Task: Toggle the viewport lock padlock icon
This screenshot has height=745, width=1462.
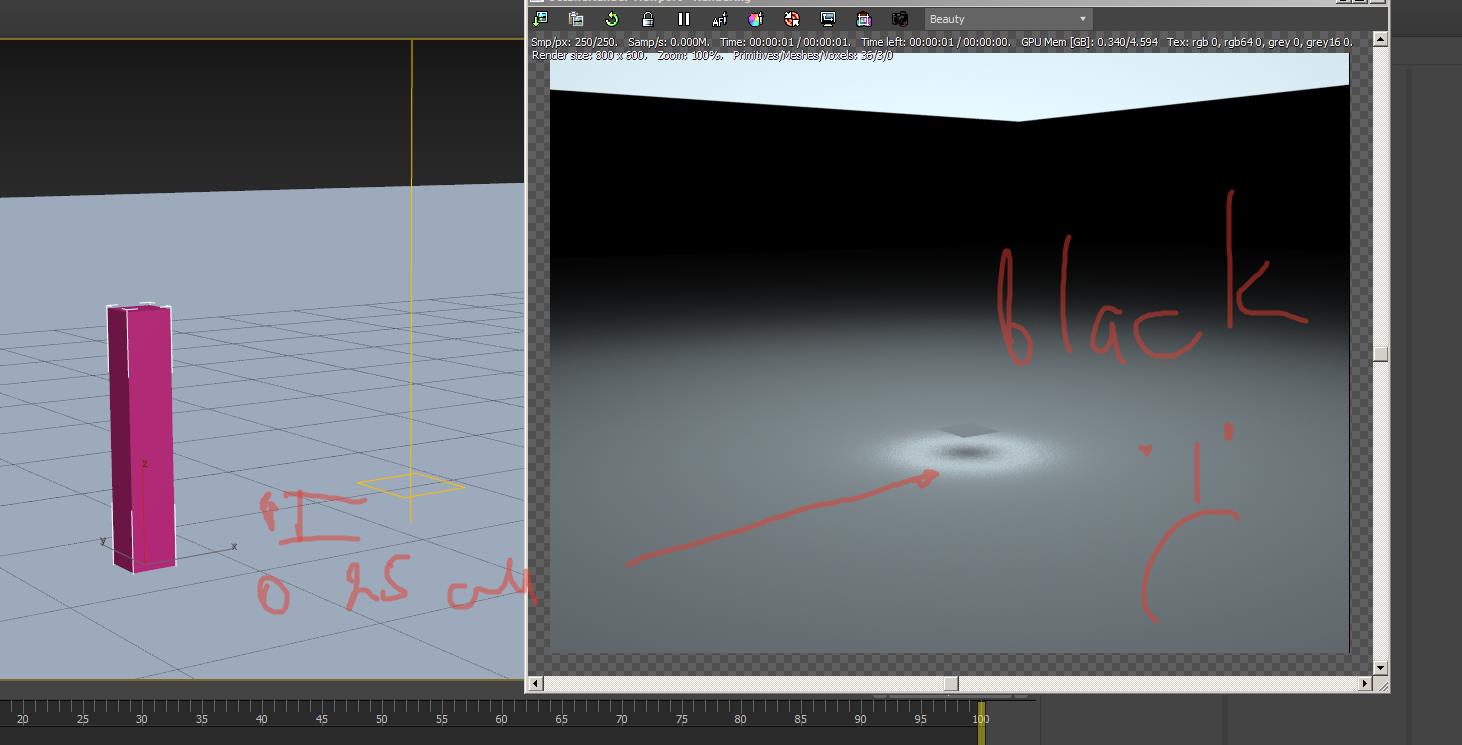Action: pyautogui.click(x=648, y=19)
